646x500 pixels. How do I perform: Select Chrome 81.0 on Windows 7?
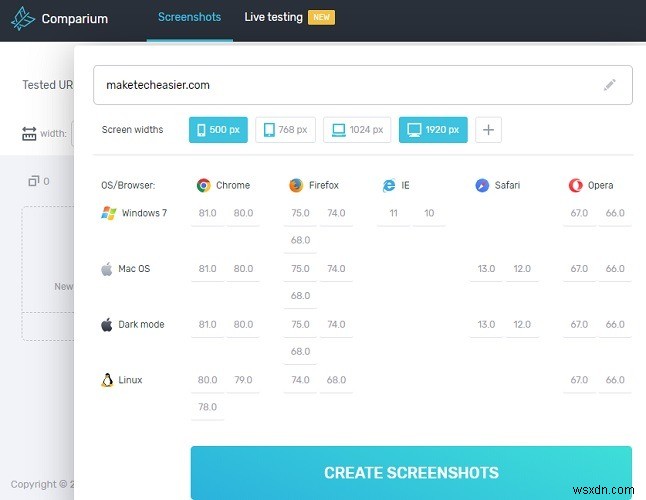click(207, 213)
